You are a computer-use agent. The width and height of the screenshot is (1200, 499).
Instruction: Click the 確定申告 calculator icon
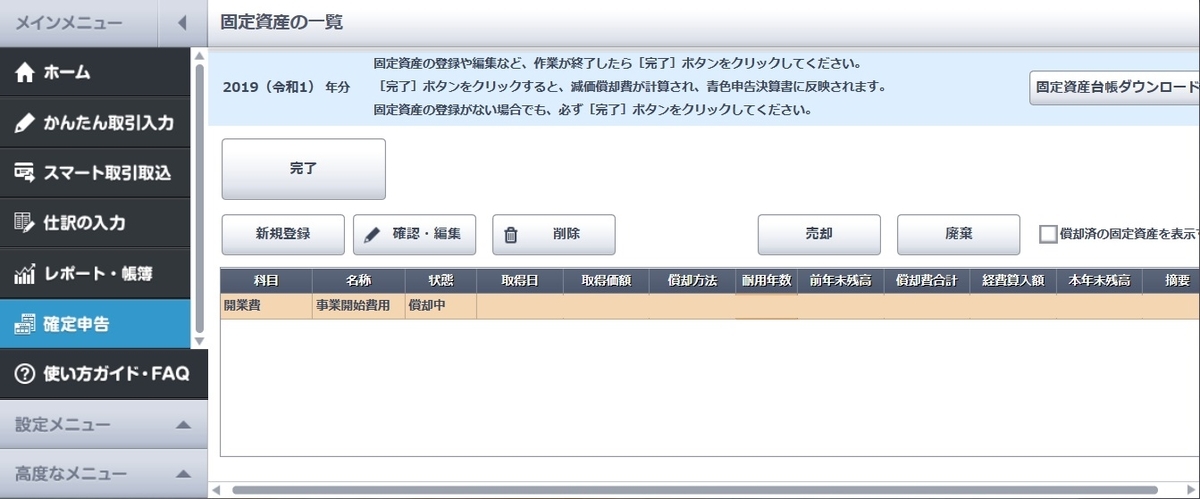point(25,324)
